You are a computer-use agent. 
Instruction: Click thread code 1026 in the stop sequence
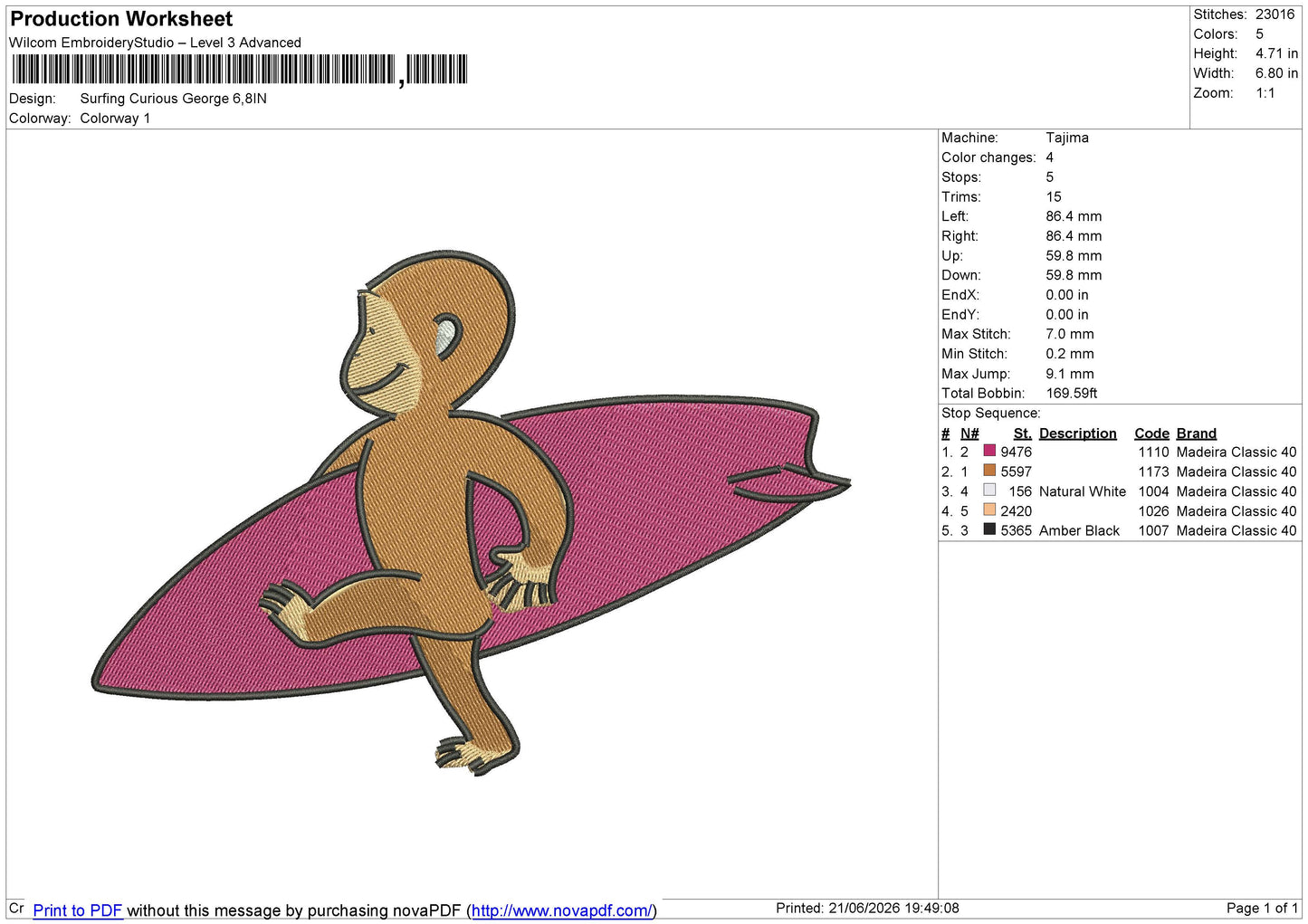(1153, 511)
